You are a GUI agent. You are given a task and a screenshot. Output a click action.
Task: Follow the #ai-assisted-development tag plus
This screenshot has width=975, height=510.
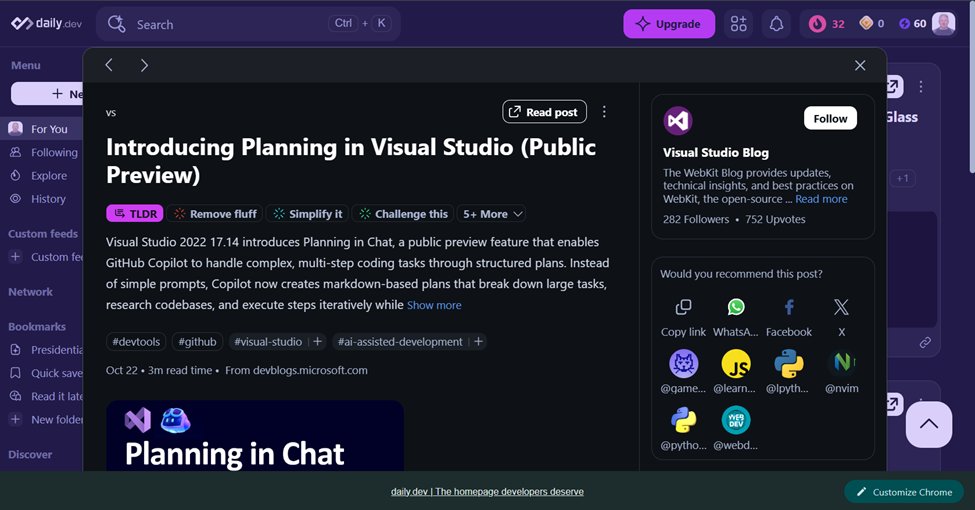point(478,341)
